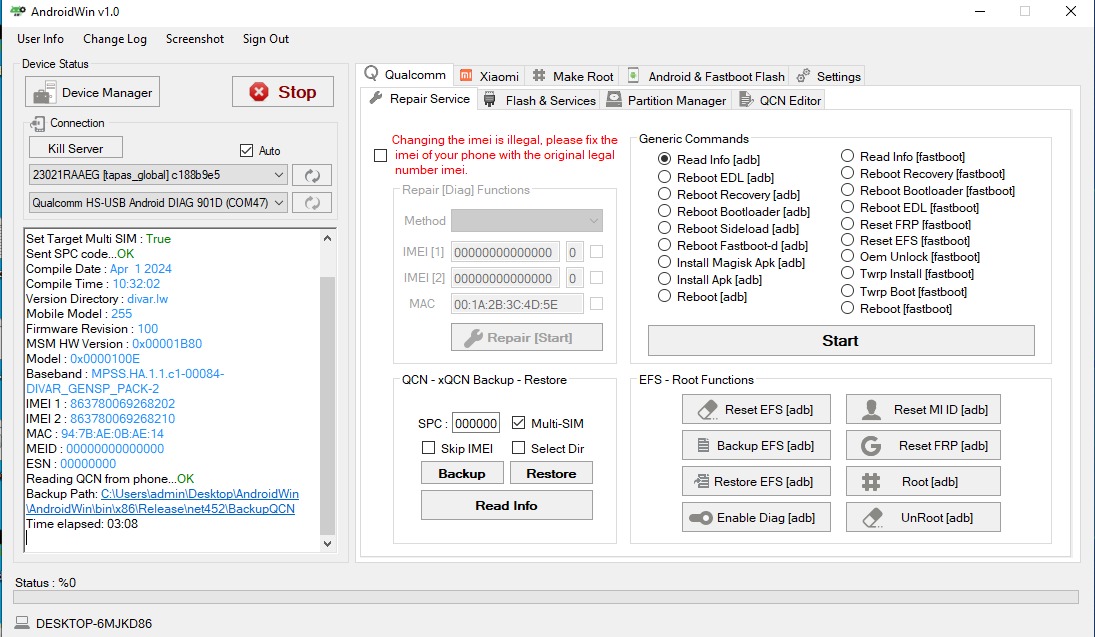Uncheck the Auto connection checkbox

(x=246, y=151)
